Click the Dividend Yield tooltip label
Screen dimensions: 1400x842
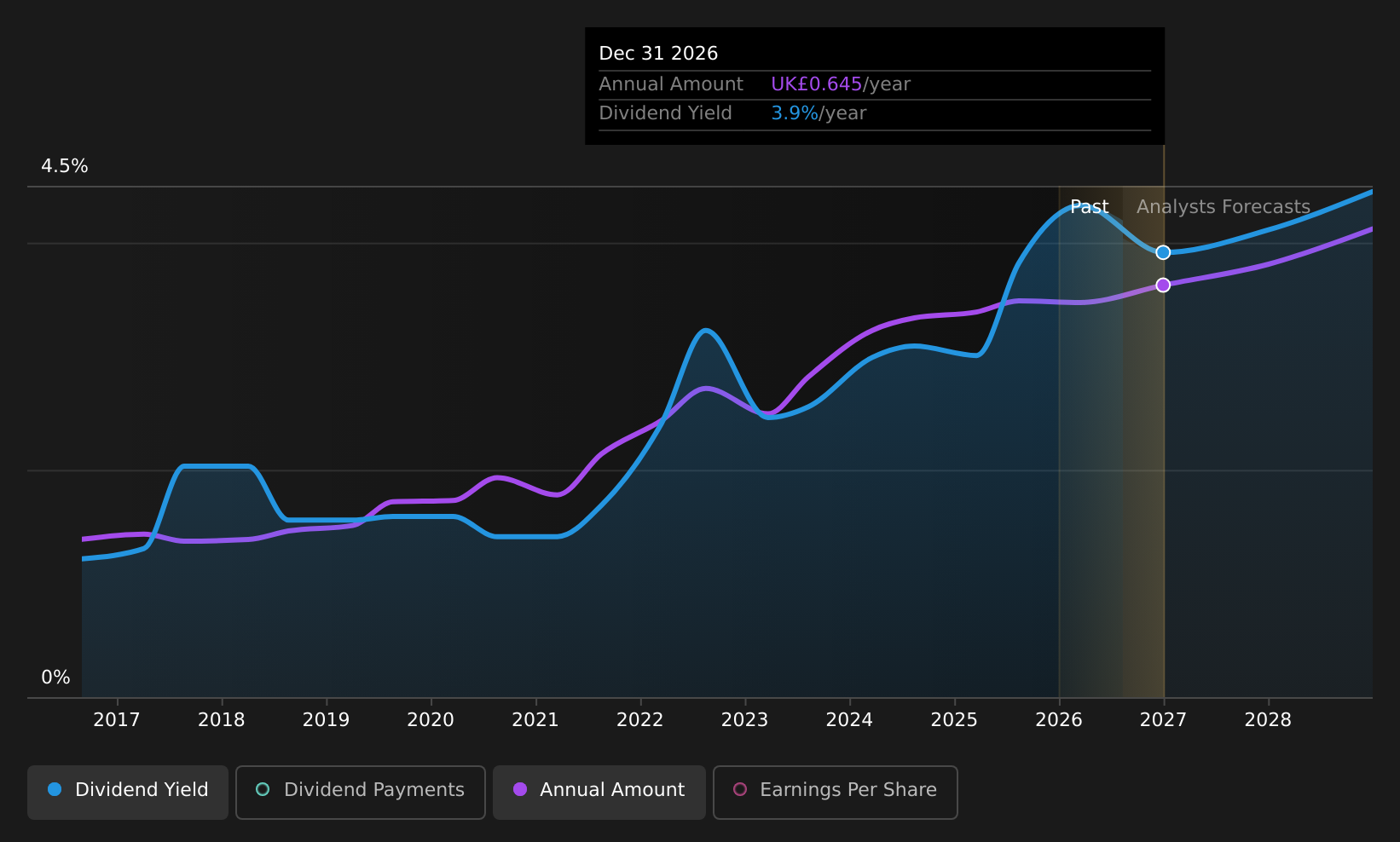coord(666,113)
